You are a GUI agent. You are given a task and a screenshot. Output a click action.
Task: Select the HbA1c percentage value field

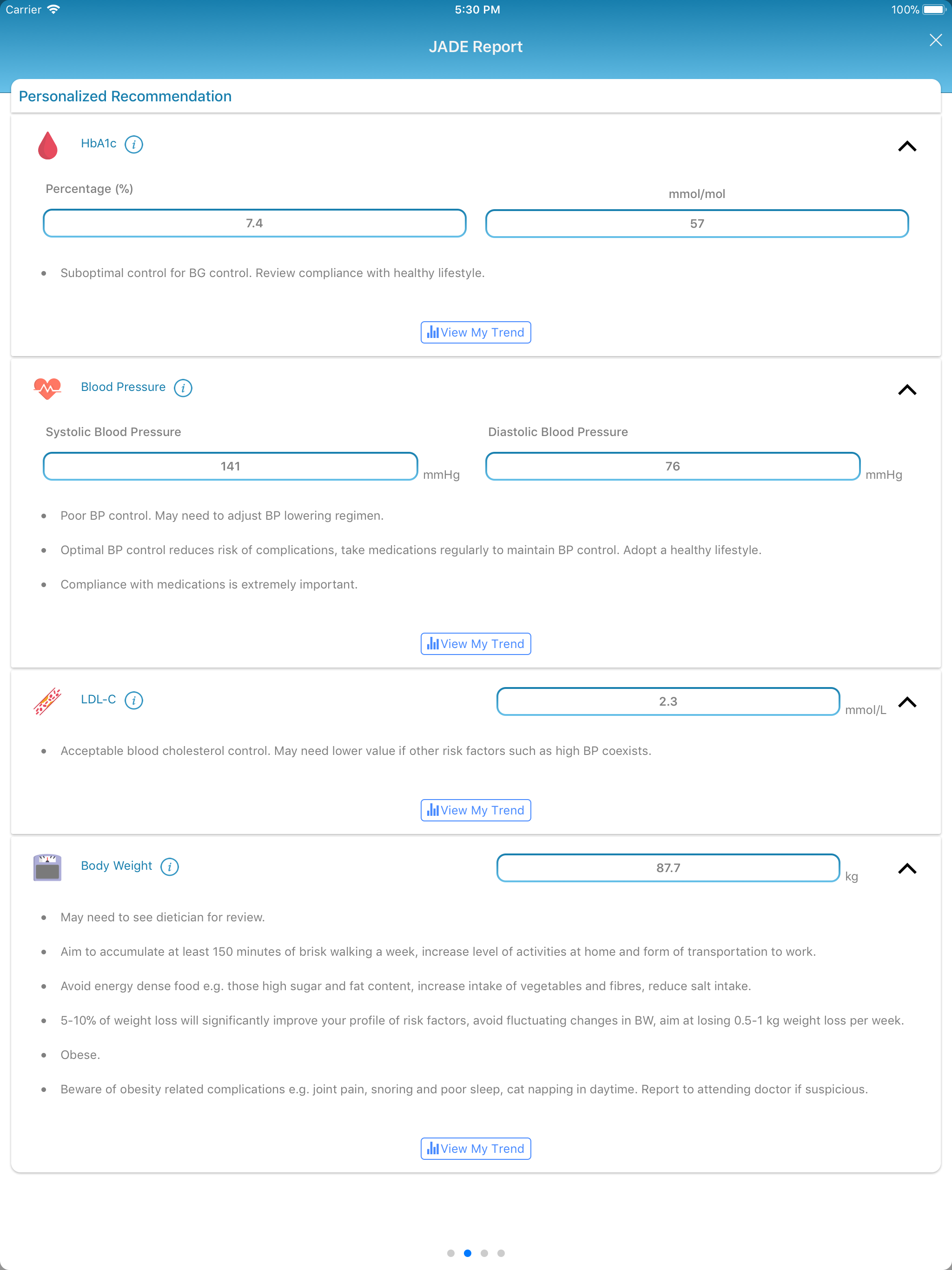click(254, 223)
